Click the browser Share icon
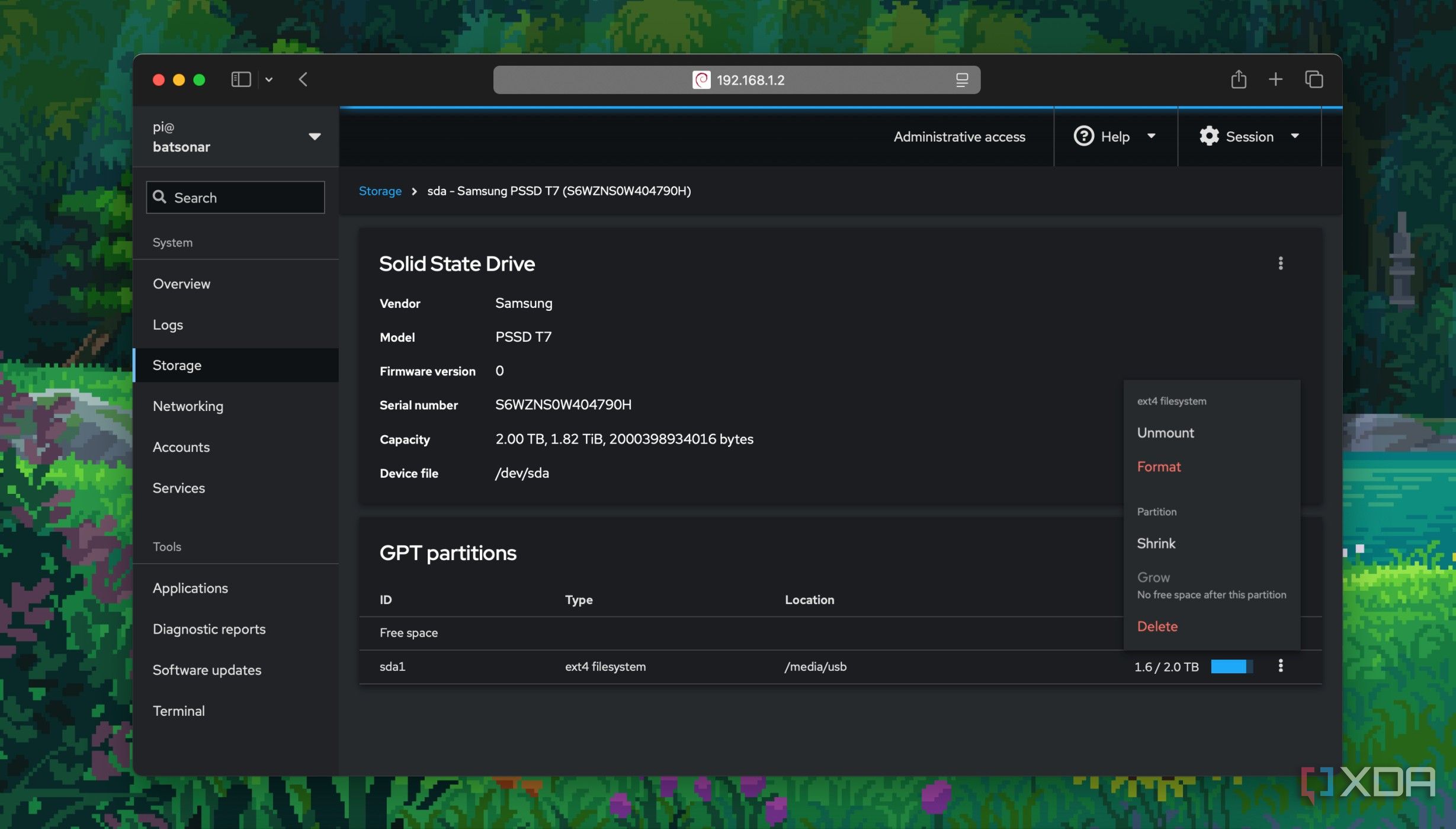The image size is (1456, 829). (1239, 79)
